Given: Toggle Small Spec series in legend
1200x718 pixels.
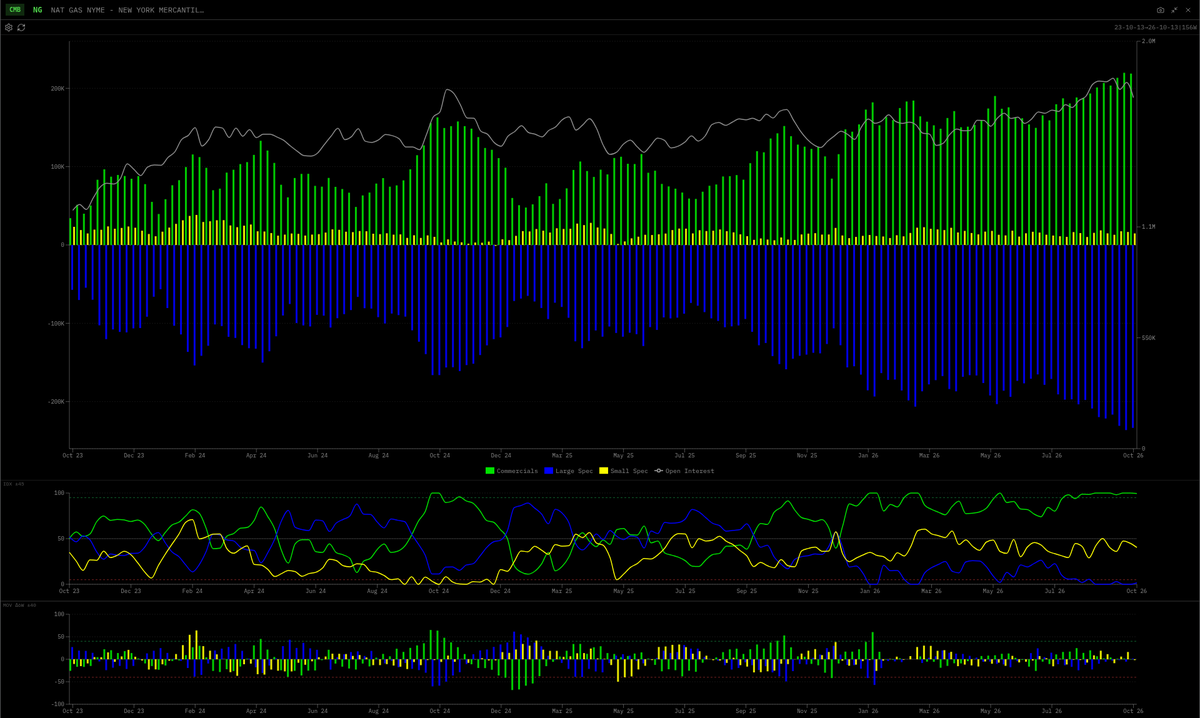Looking at the screenshot, I should 623,470.
